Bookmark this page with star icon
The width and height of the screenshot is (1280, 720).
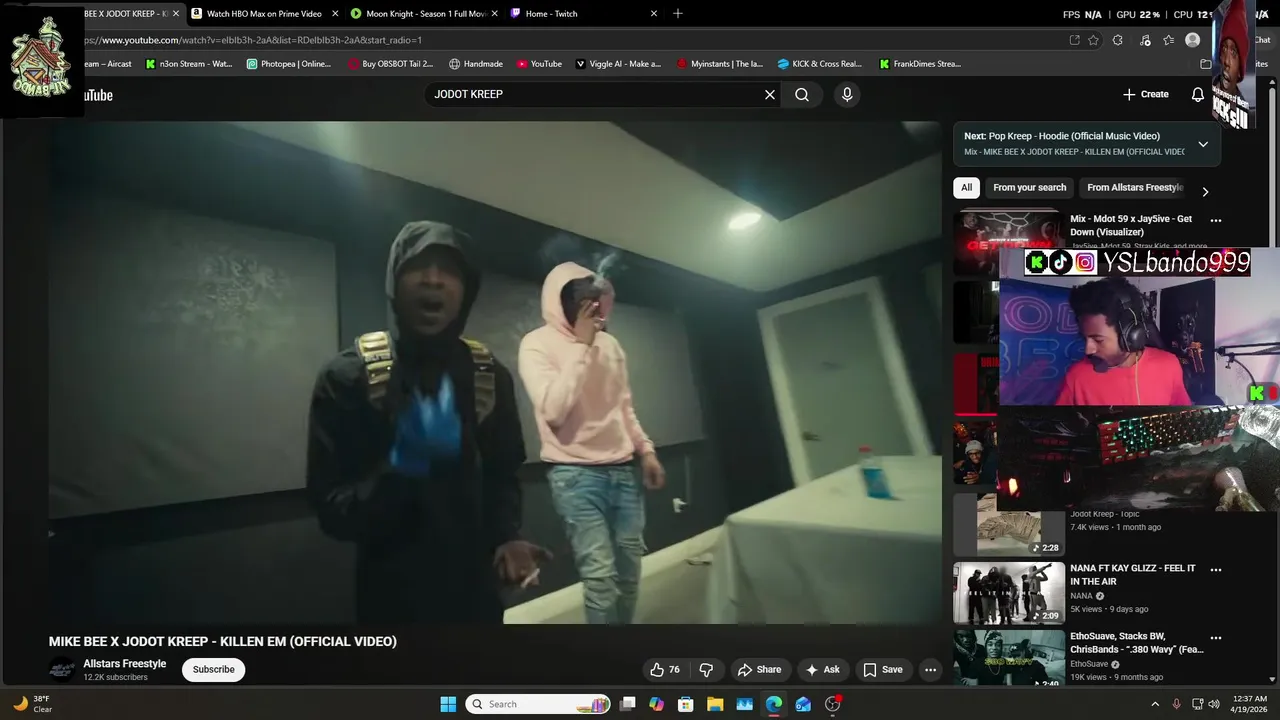[x=1094, y=40]
